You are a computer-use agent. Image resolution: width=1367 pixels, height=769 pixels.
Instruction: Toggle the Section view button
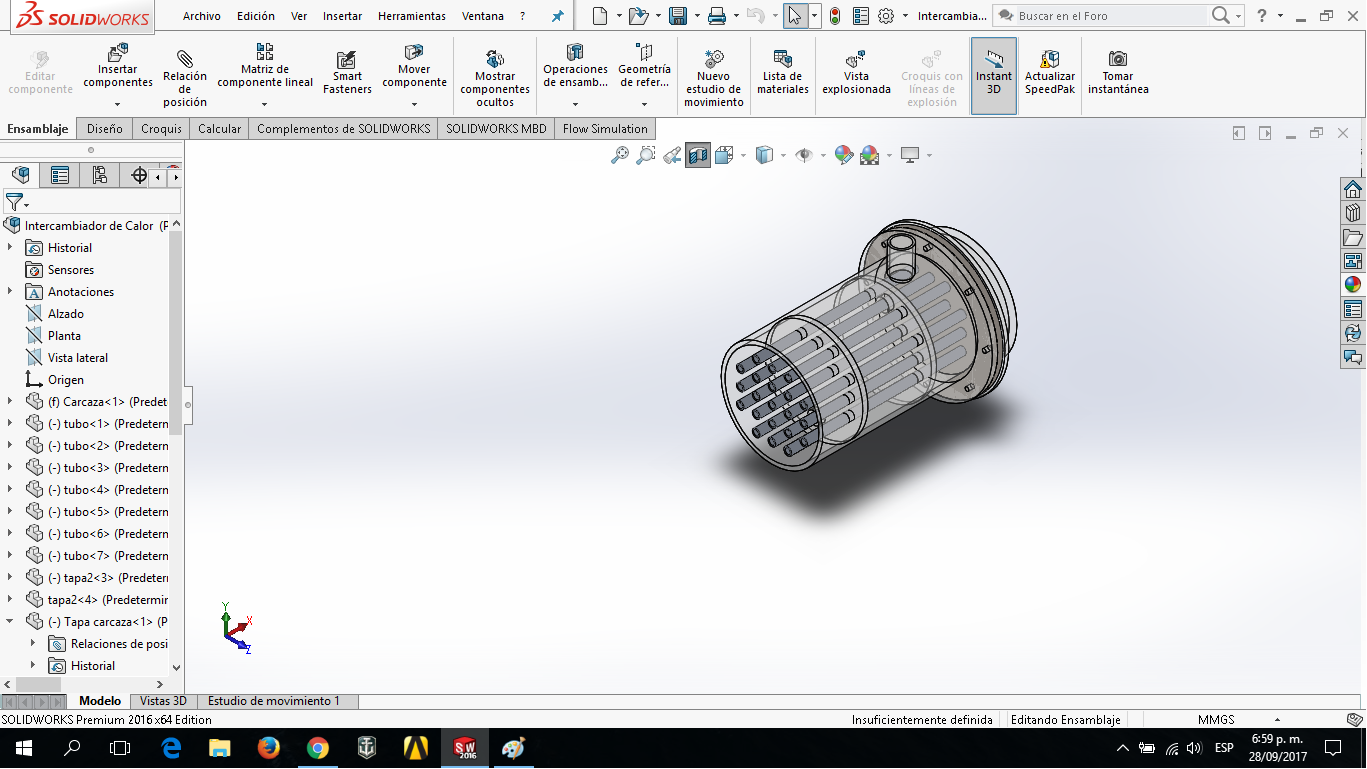698,155
